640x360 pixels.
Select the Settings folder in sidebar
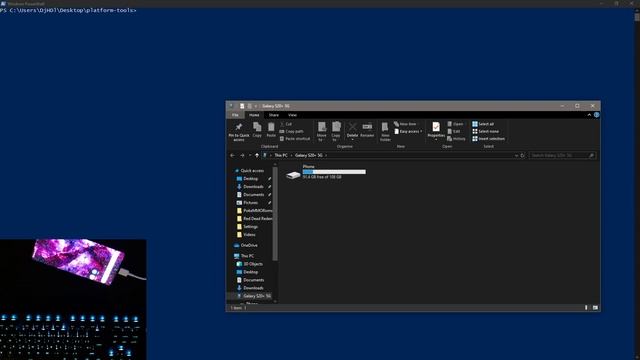(251, 227)
